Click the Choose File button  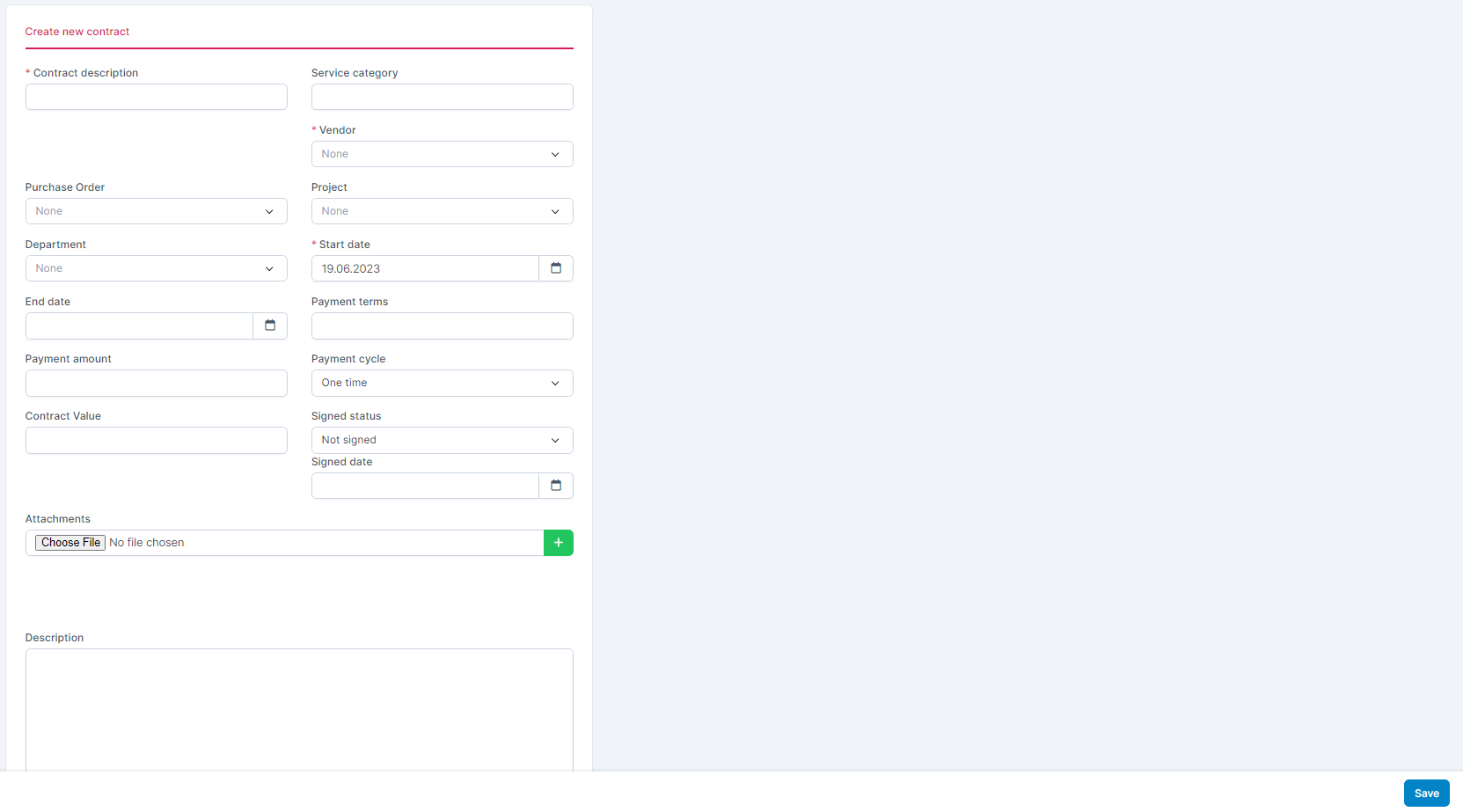pyautogui.click(x=70, y=543)
